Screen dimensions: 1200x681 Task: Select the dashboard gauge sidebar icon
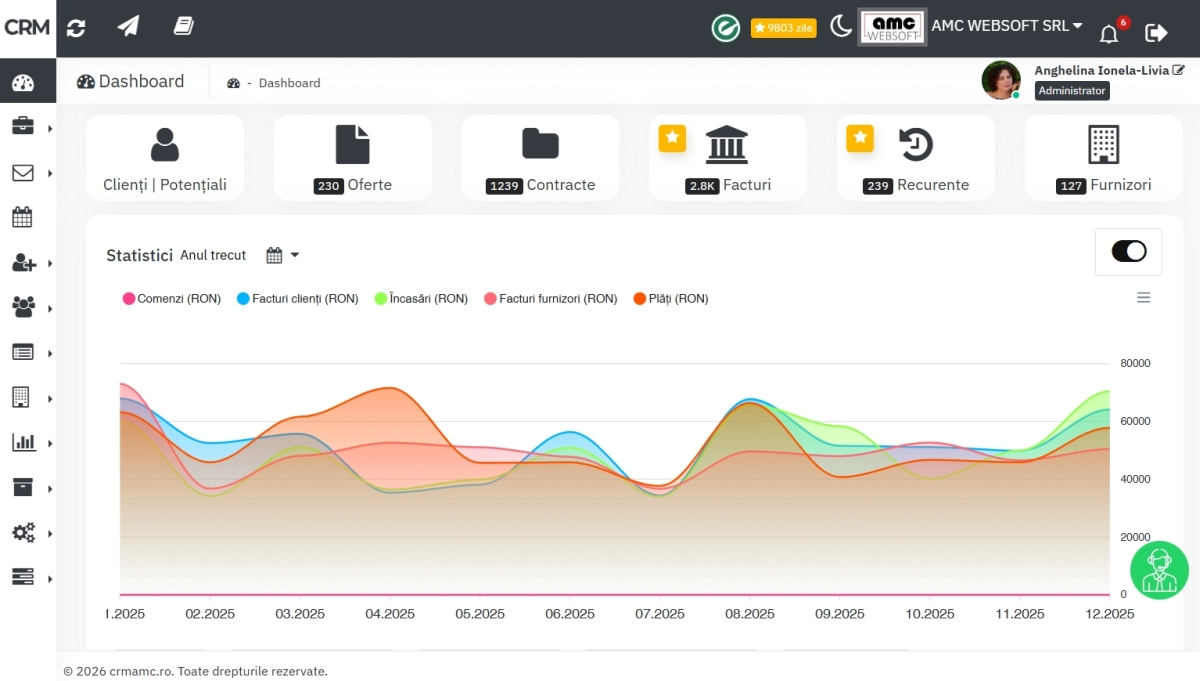pos(23,84)
